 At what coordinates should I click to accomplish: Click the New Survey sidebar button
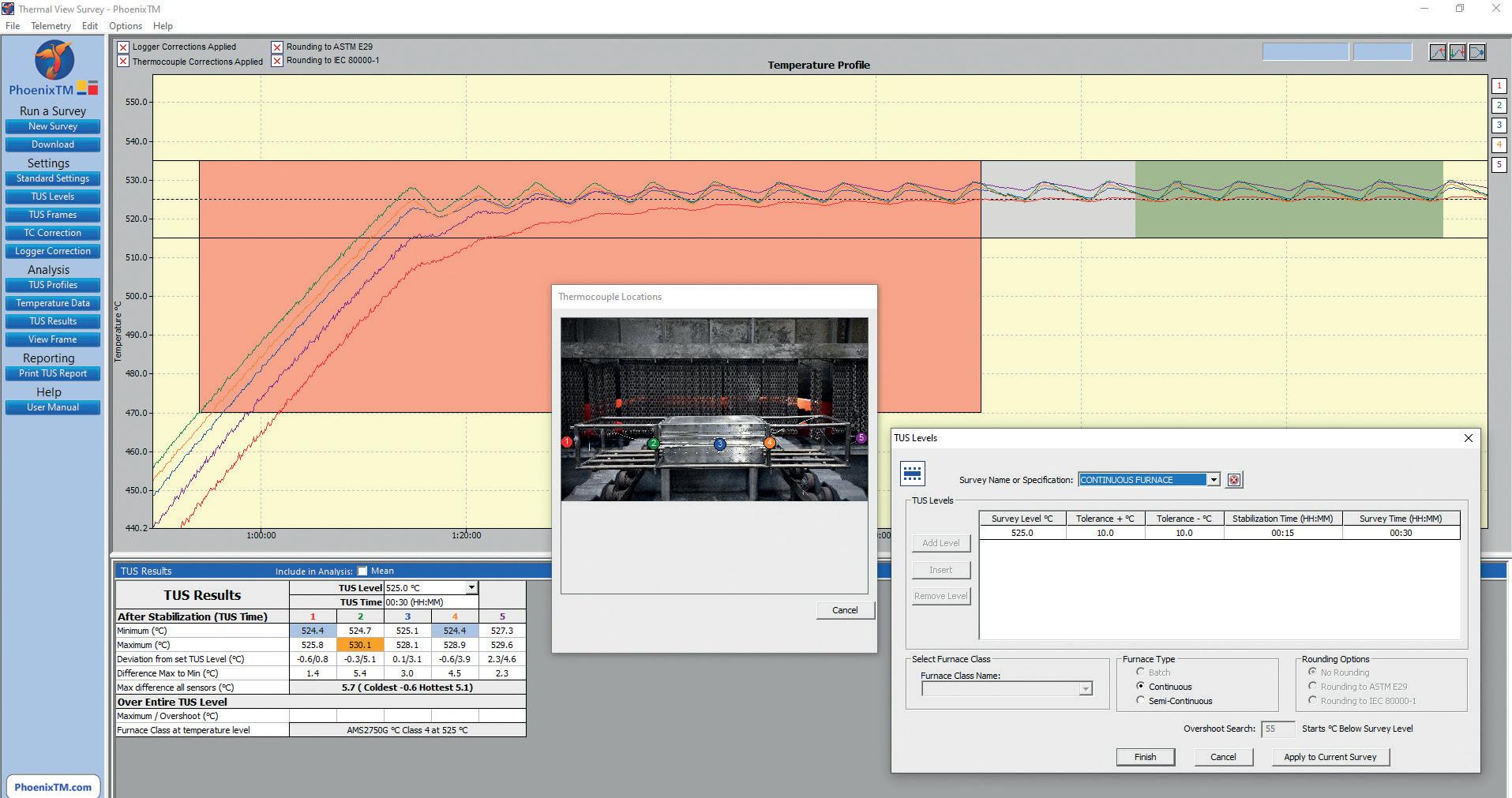click(53, 126)
